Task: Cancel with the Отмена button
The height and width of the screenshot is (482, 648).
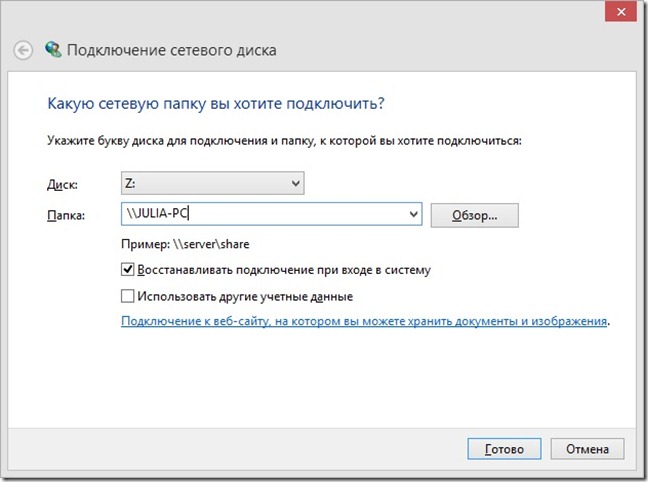Action: point(592,448)
